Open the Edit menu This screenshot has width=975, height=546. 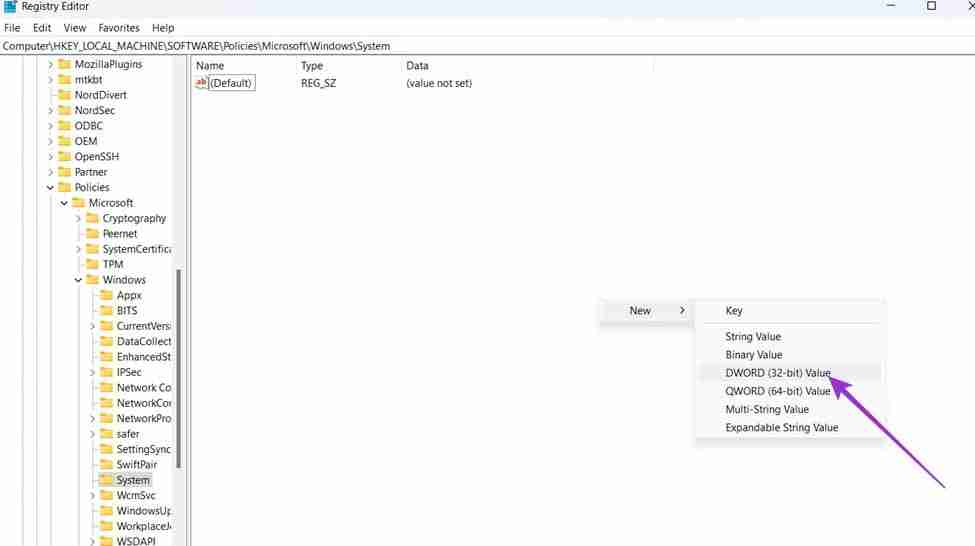click(42, 28)
